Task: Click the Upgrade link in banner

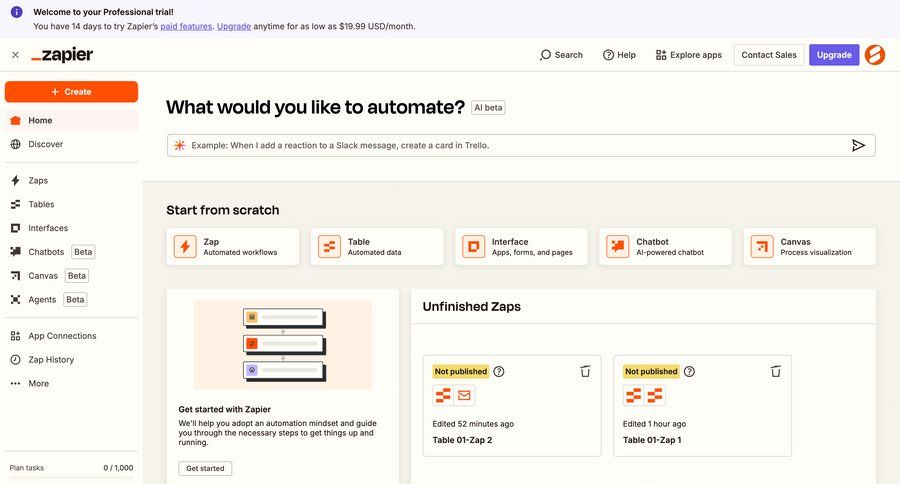Action: pyautogui.click(x=234, y=26)
